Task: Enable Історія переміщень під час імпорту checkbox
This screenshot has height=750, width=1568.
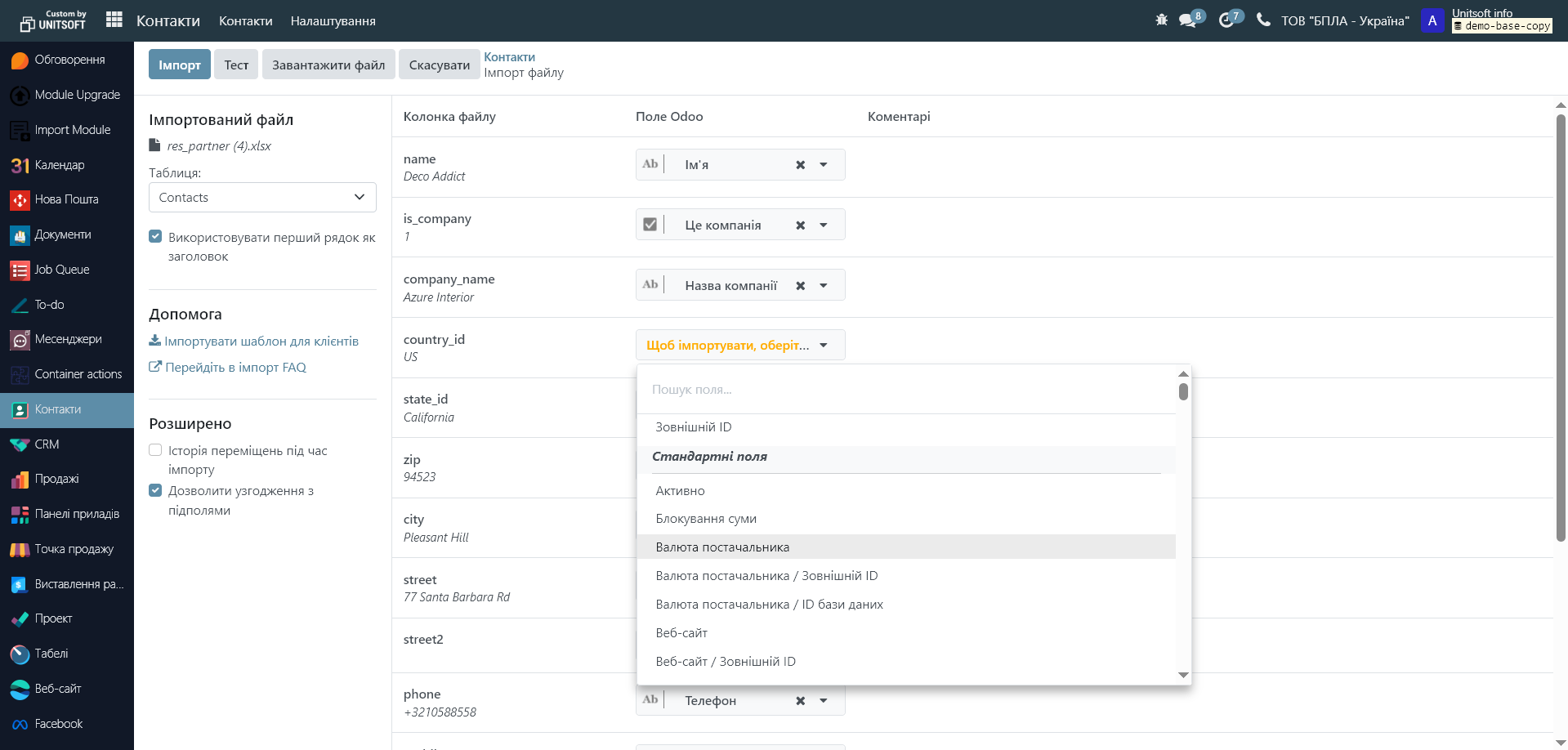Action: pyautogui.click(x=155, y=450)
